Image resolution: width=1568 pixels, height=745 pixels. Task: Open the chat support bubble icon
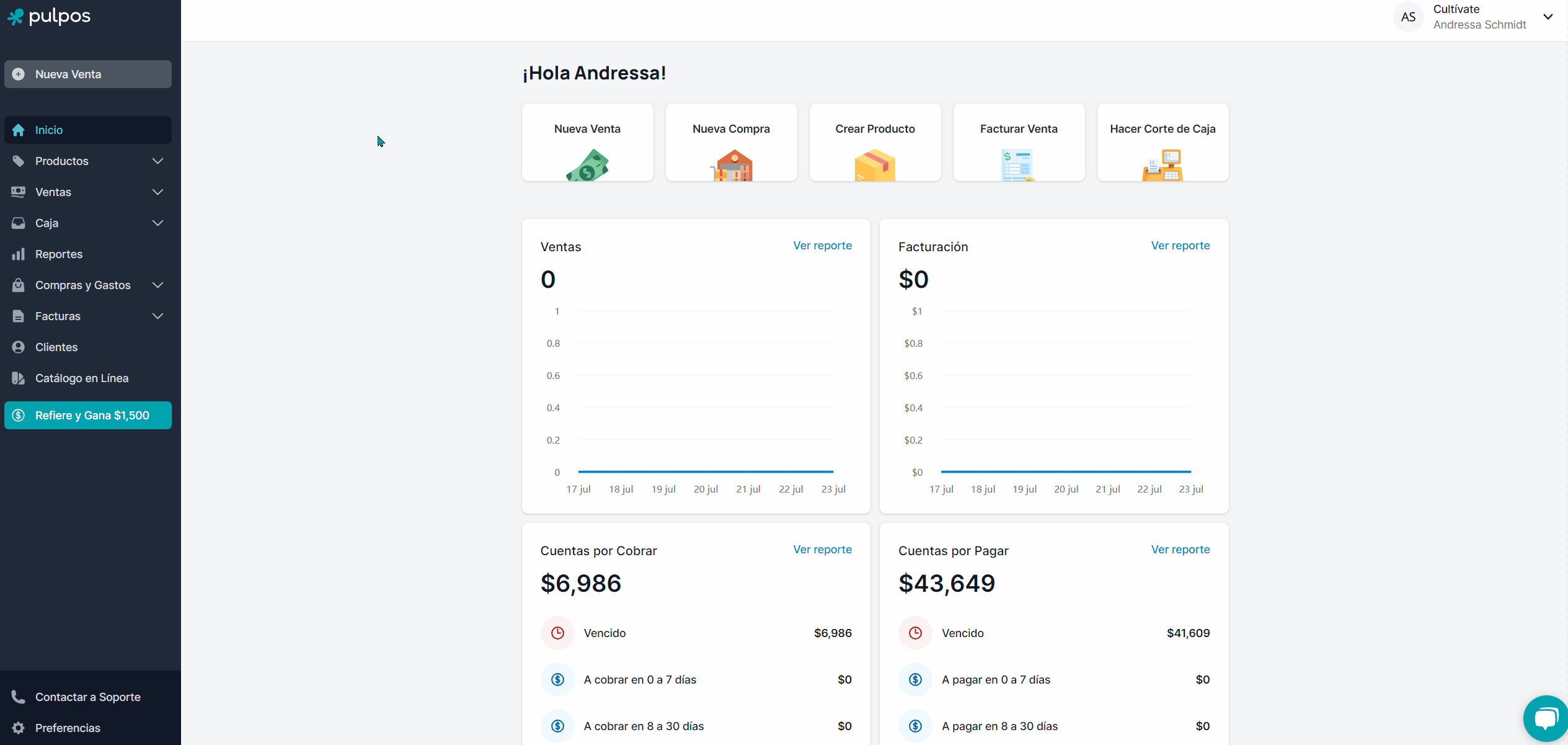[1545, 718]
